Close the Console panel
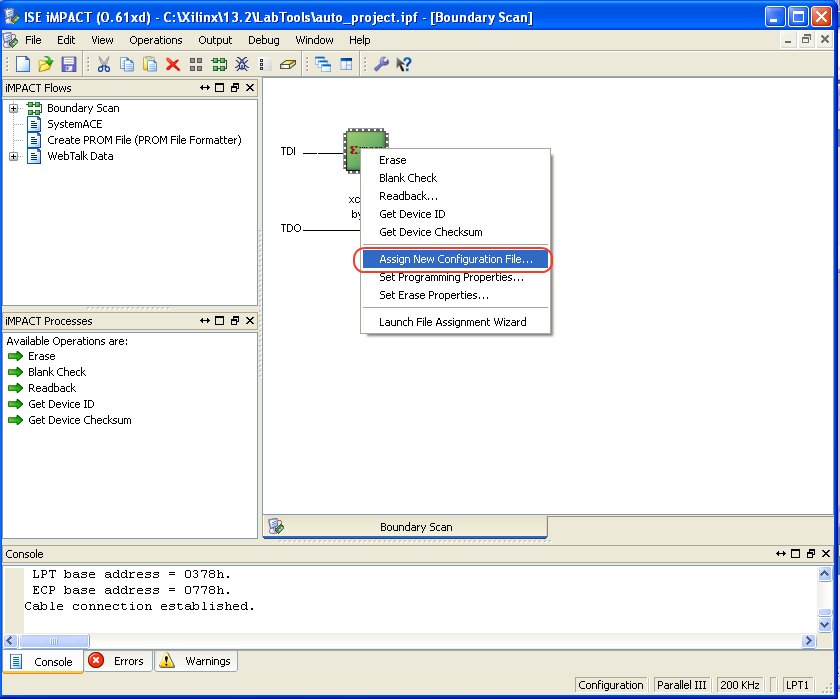 click(x=826, y=554)
